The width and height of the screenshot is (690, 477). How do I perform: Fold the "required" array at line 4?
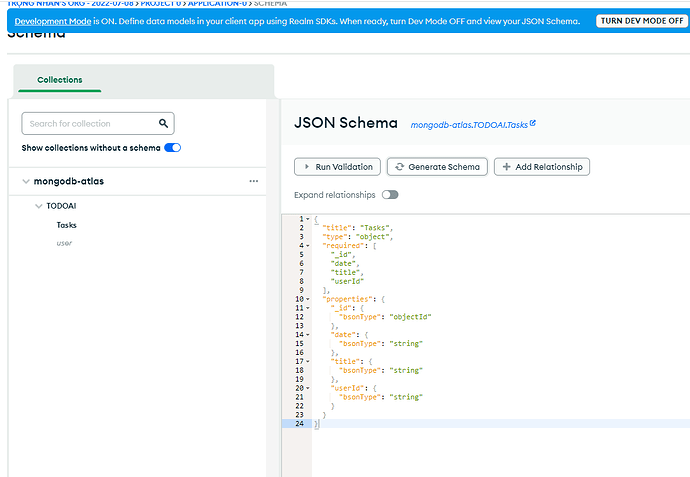tap(308, 245)
